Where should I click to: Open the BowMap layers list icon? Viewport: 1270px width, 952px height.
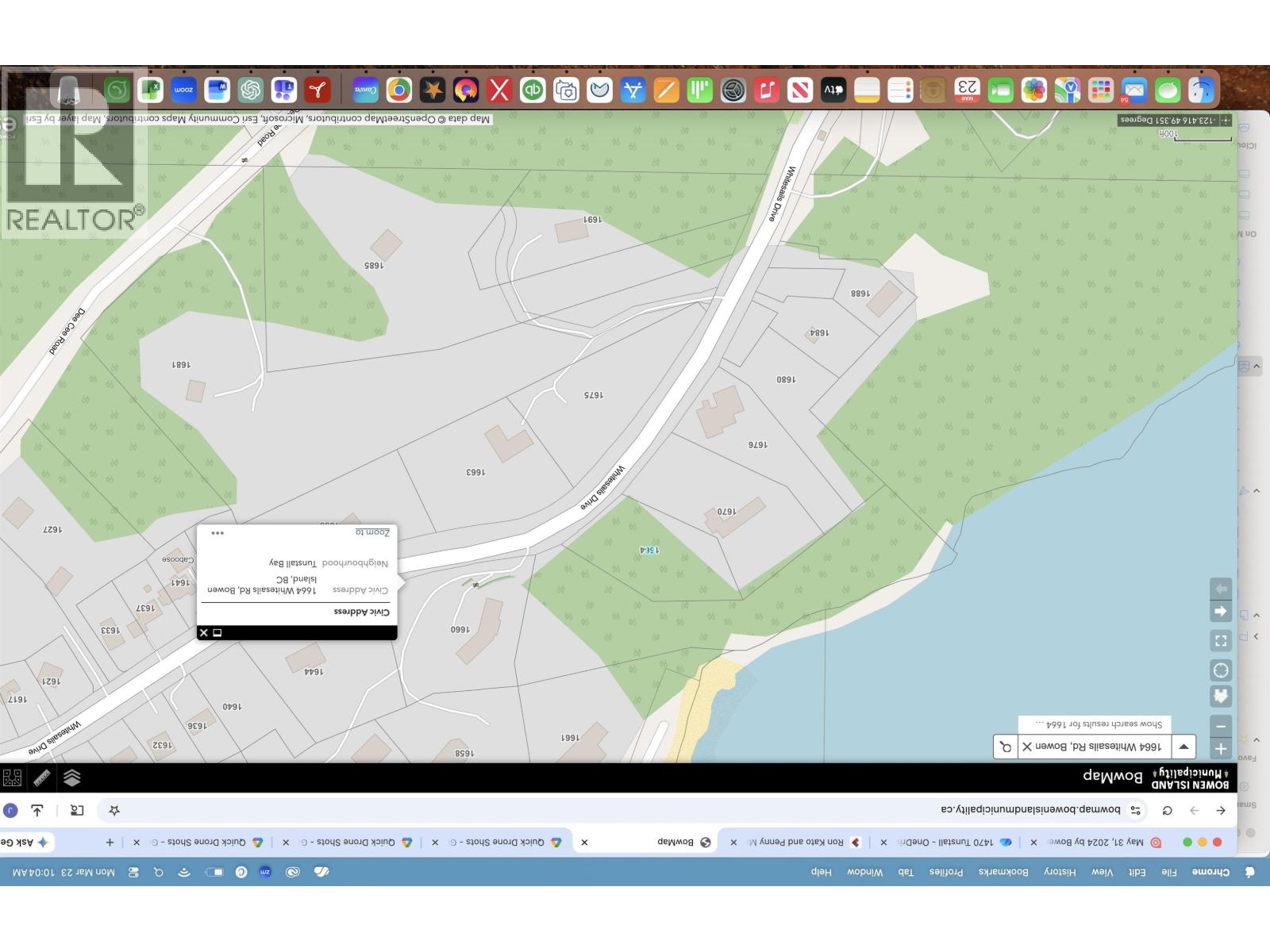click(x=71, y=777)
